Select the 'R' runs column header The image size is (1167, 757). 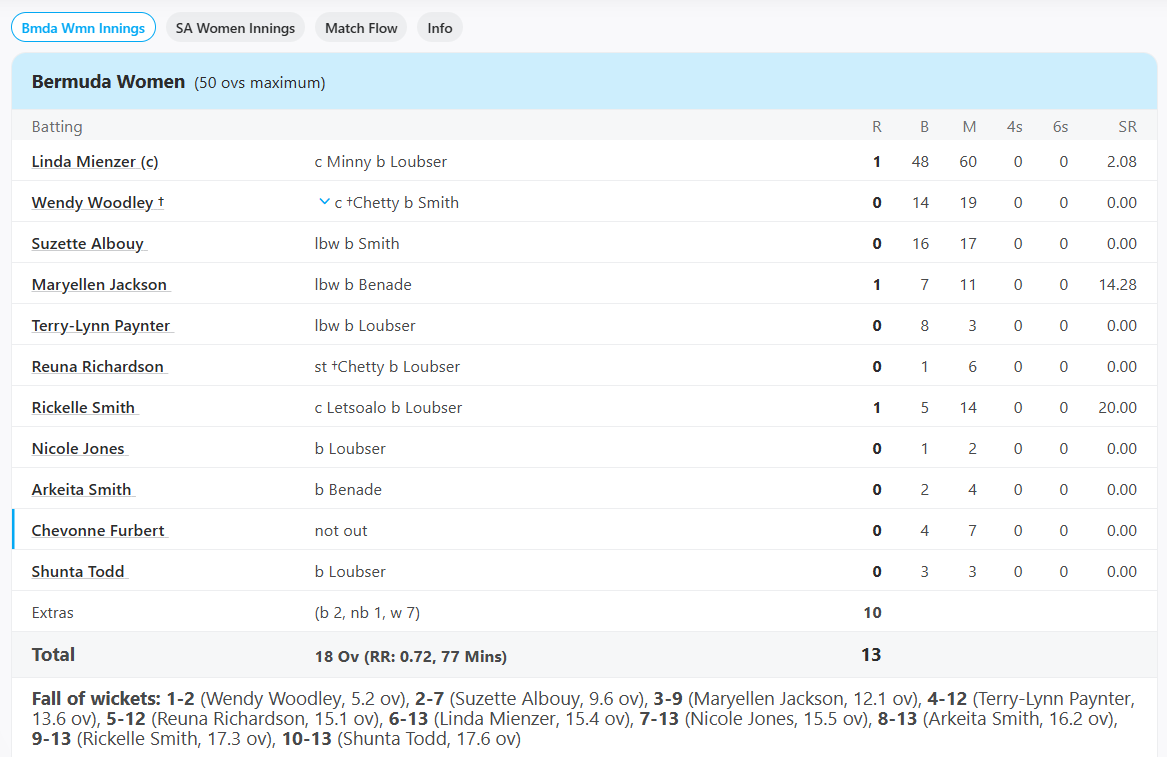tap(877, 127)
